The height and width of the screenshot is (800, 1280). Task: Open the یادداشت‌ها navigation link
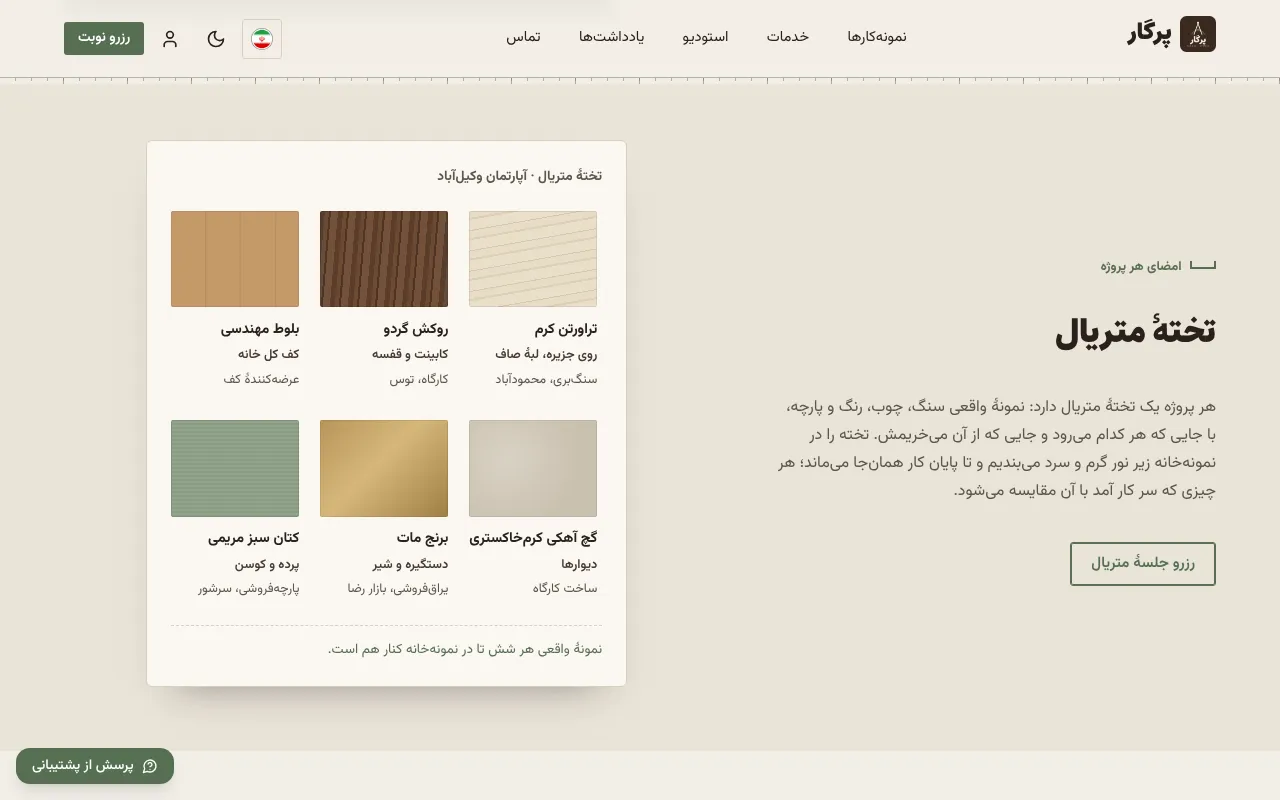tap(612, 37)
